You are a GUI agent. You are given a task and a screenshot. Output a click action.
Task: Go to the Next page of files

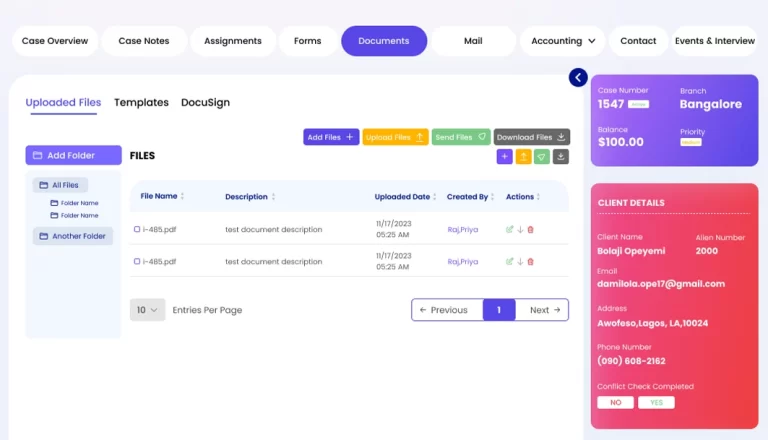(x=542, y=310)
